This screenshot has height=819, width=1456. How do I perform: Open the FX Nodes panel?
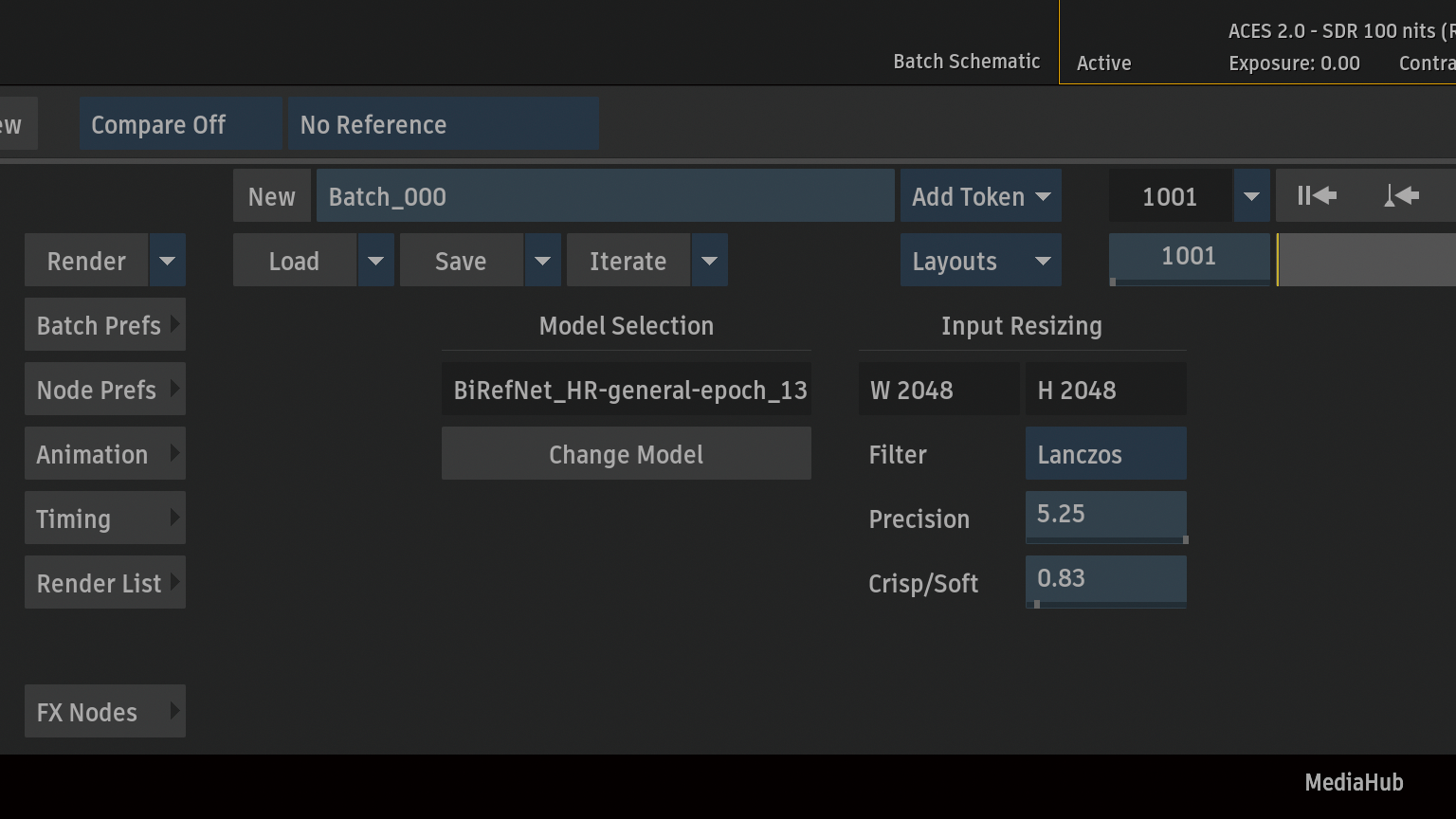pyautogui.click(x=104, y=712)
